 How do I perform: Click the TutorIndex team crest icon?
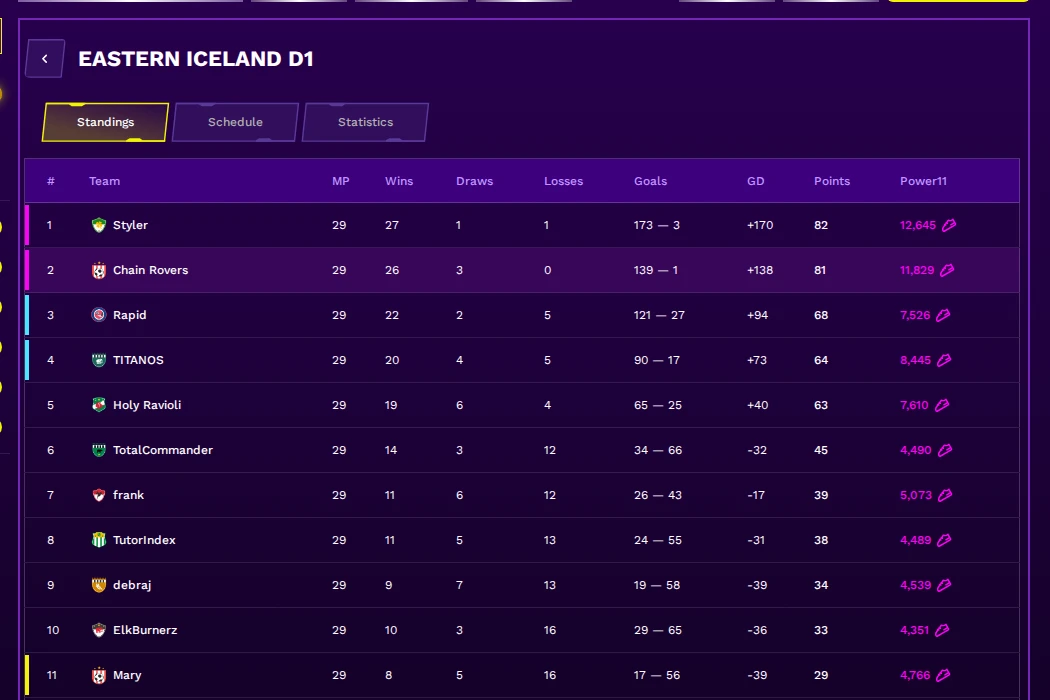point(98,540)
